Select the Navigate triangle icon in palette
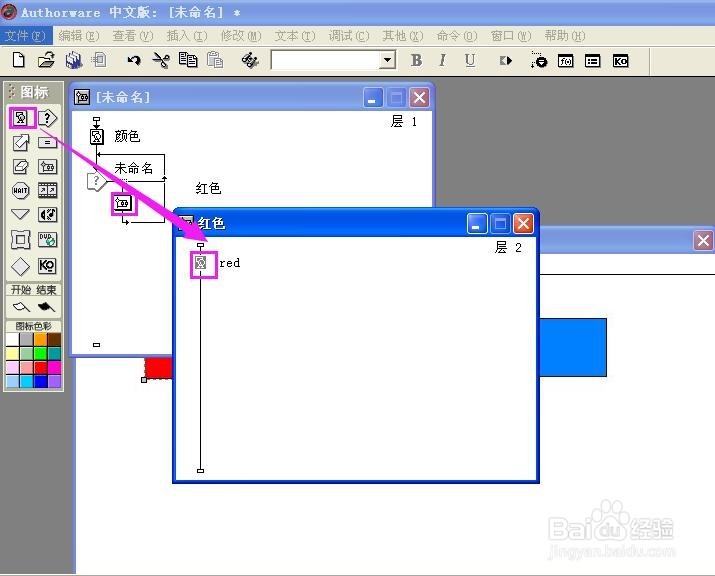 click(x=21, y=214)
